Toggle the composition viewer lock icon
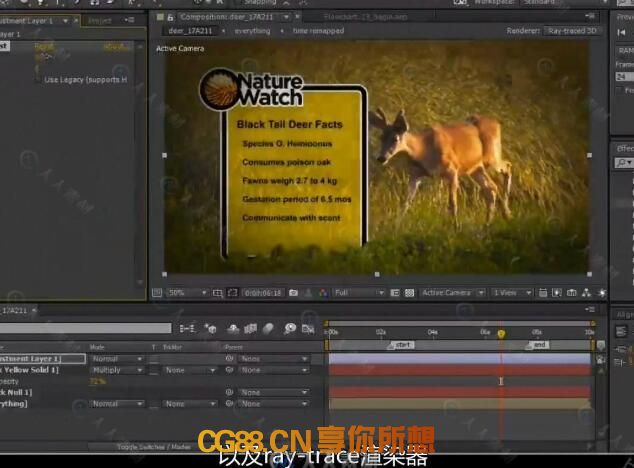 click(171, 17)
